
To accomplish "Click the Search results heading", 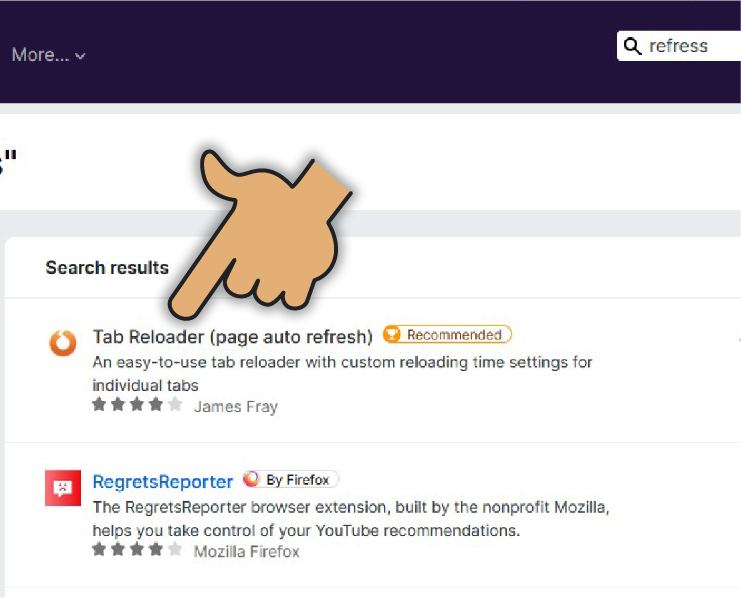I will (107, 267).
